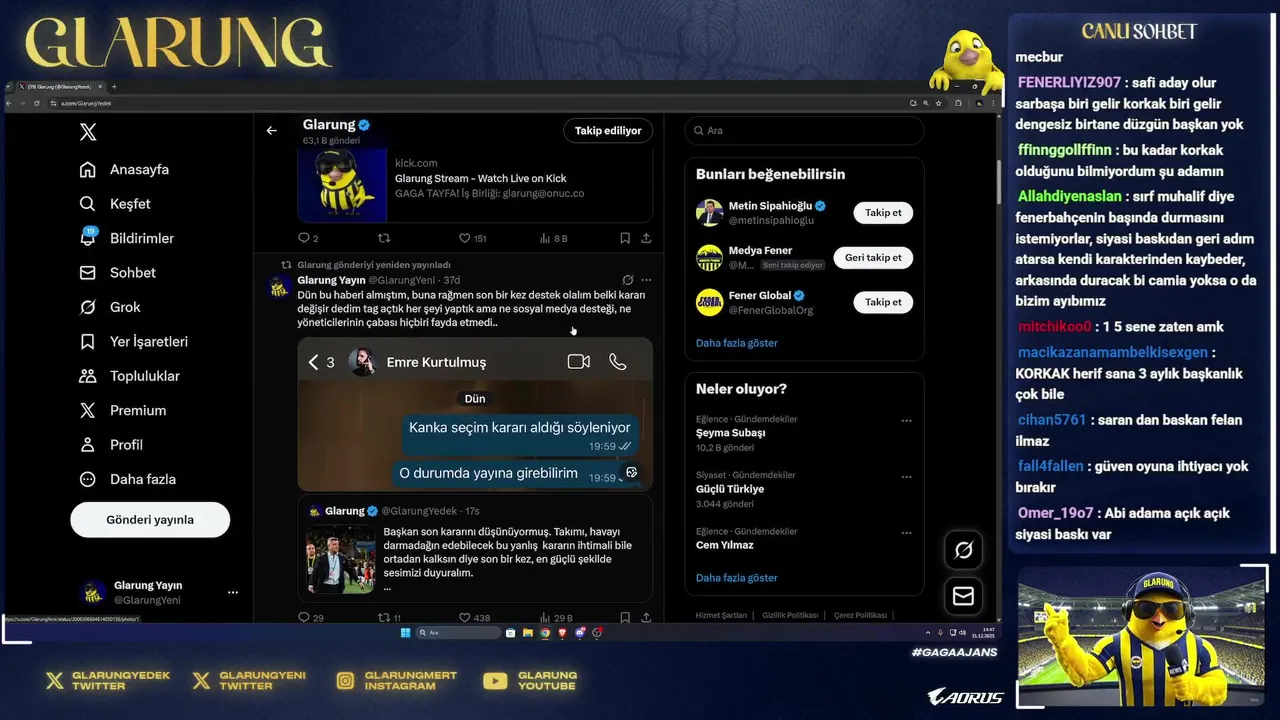The image size is (1280, 720).
Task: Share the kick.com Glarung Stream post
Action: (x=646, y=238)
